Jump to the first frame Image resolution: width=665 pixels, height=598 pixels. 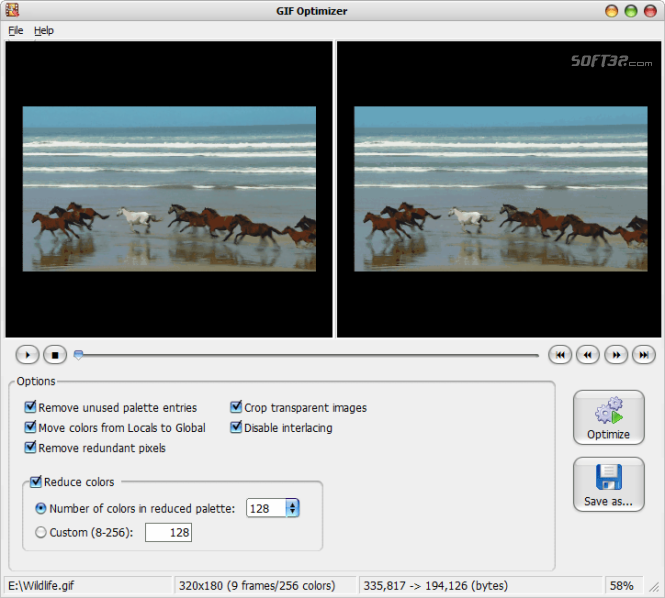[x=560, y=355]
